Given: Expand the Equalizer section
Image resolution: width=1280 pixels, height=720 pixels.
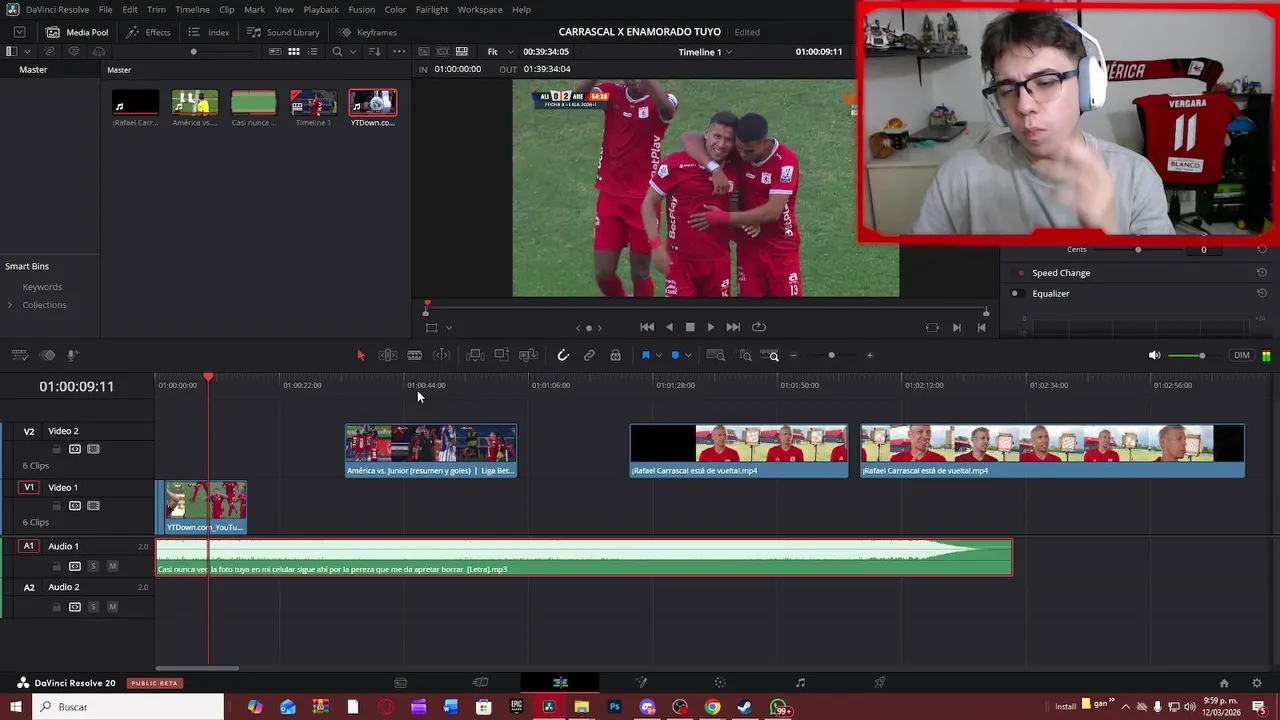Looking at the screenshot, I should [x=1051, y=294].
